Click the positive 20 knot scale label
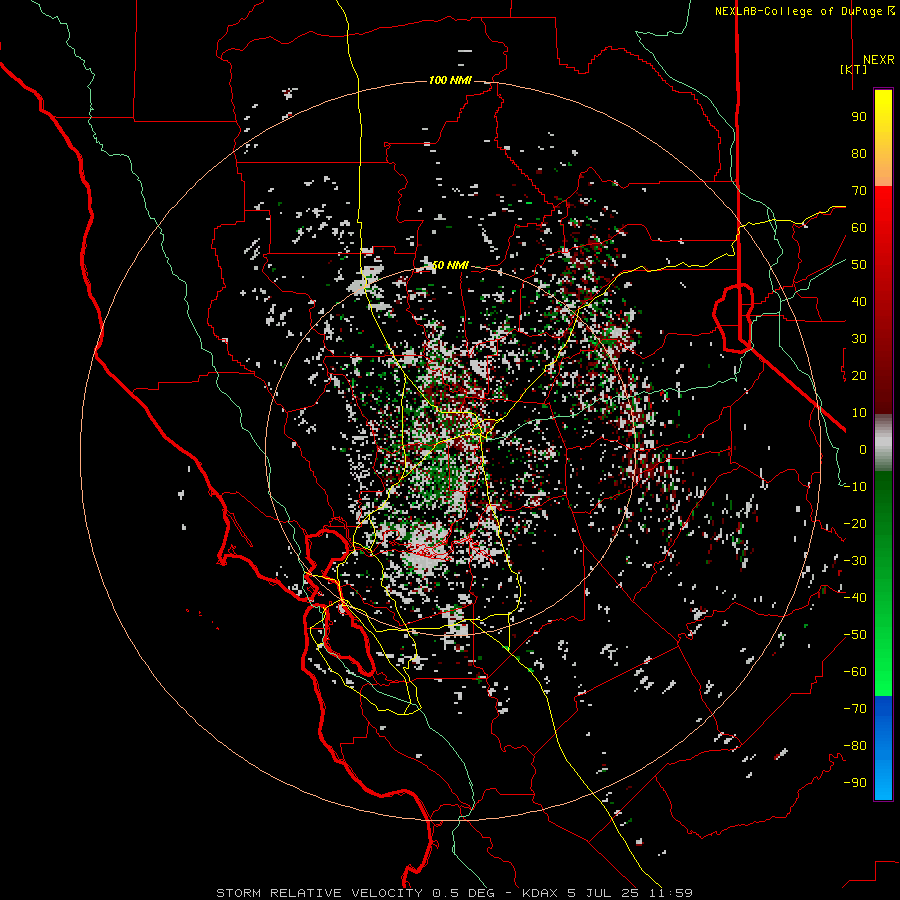 [859, 375]
